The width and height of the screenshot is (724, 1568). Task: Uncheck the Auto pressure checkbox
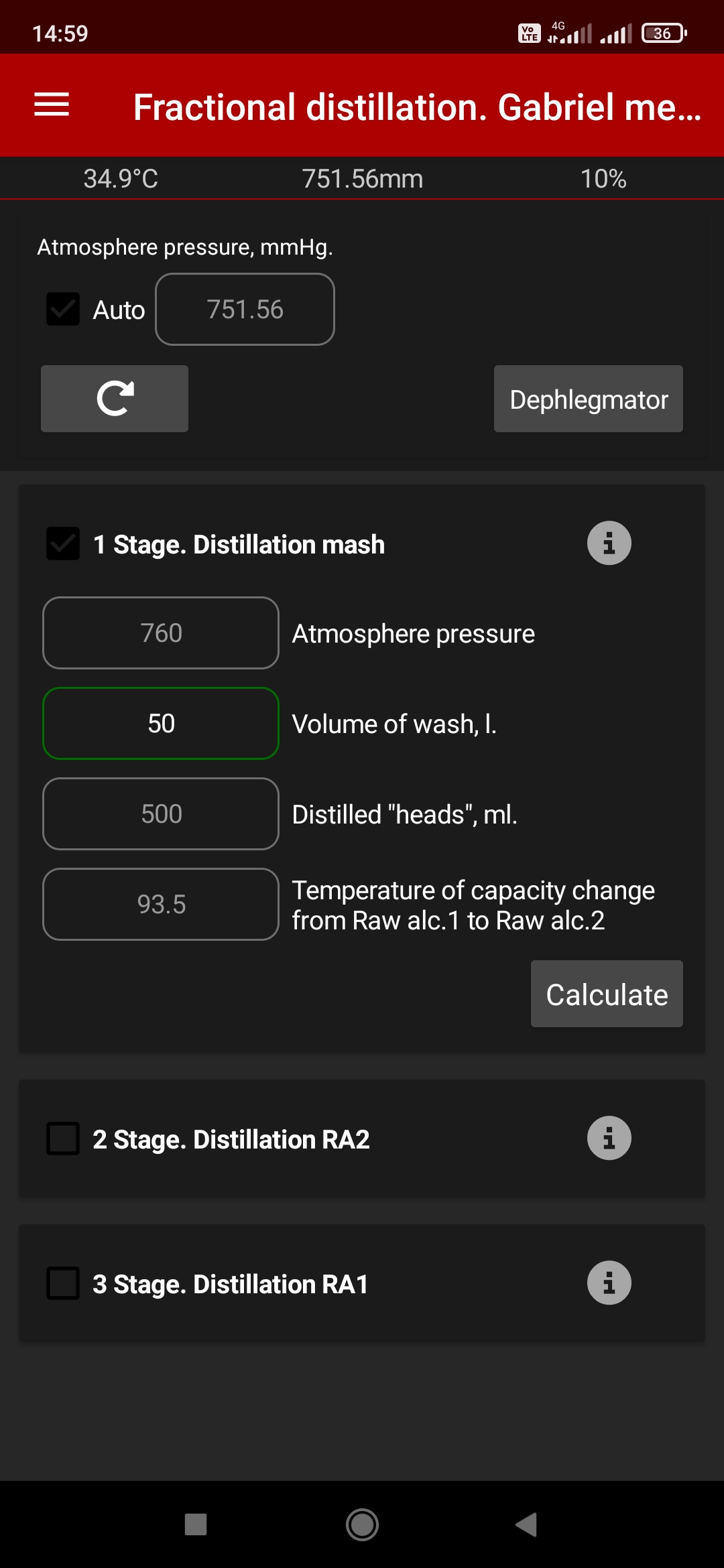click(x=63, y=309)
